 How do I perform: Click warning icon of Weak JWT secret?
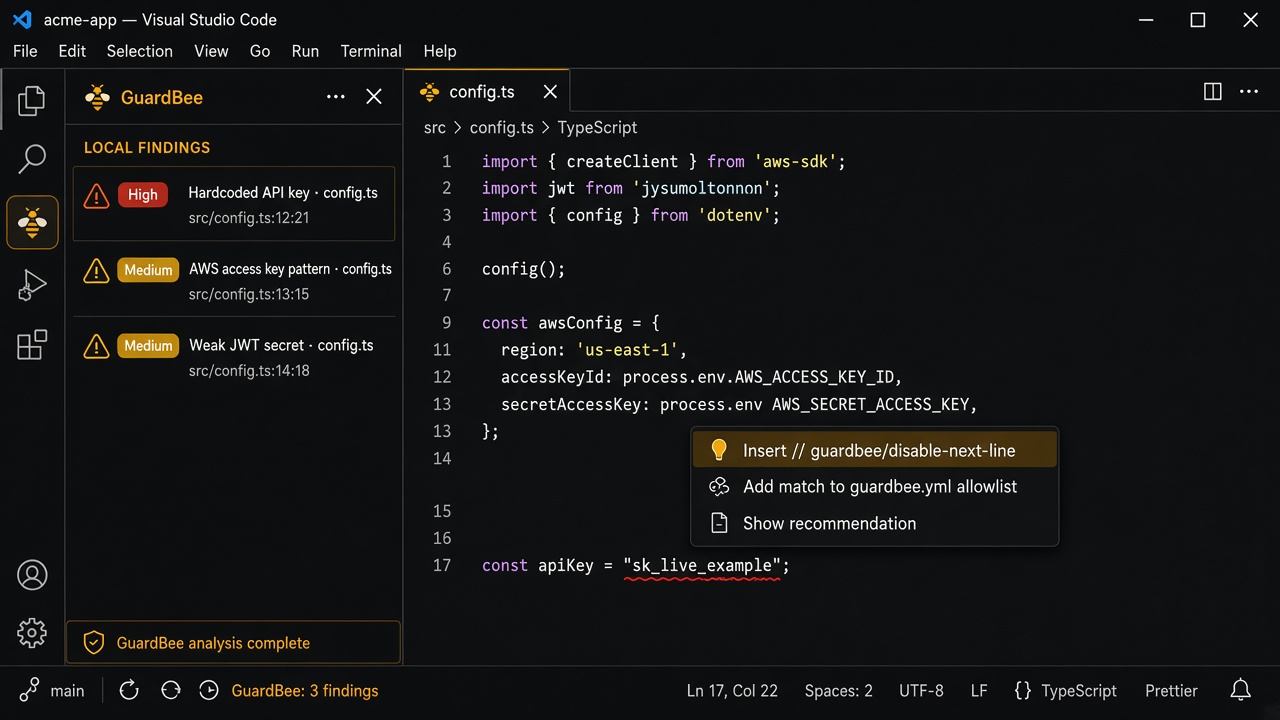pos(96,347)
